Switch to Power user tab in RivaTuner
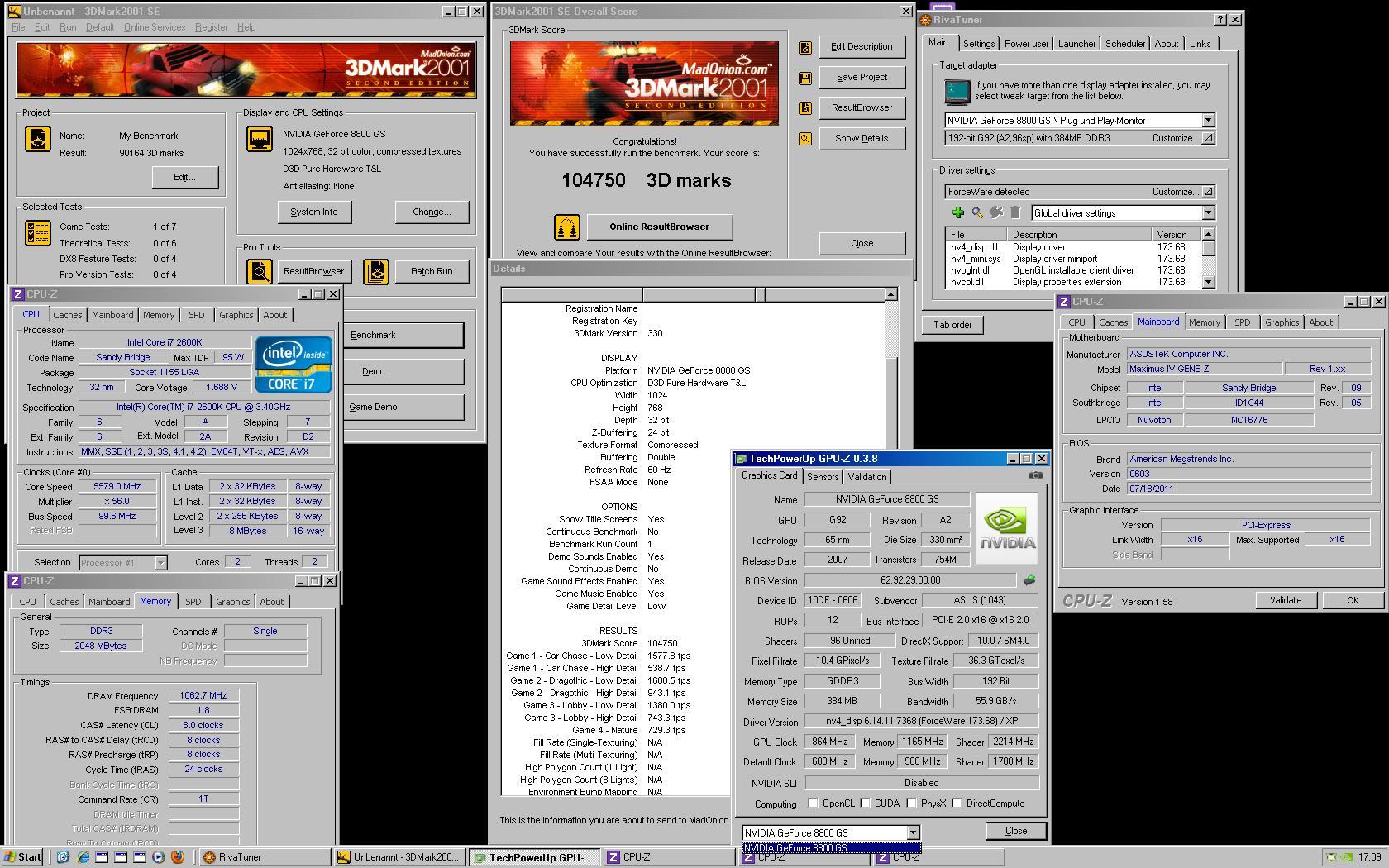This screenshot has width=1389, height=868. [1026, 44]
